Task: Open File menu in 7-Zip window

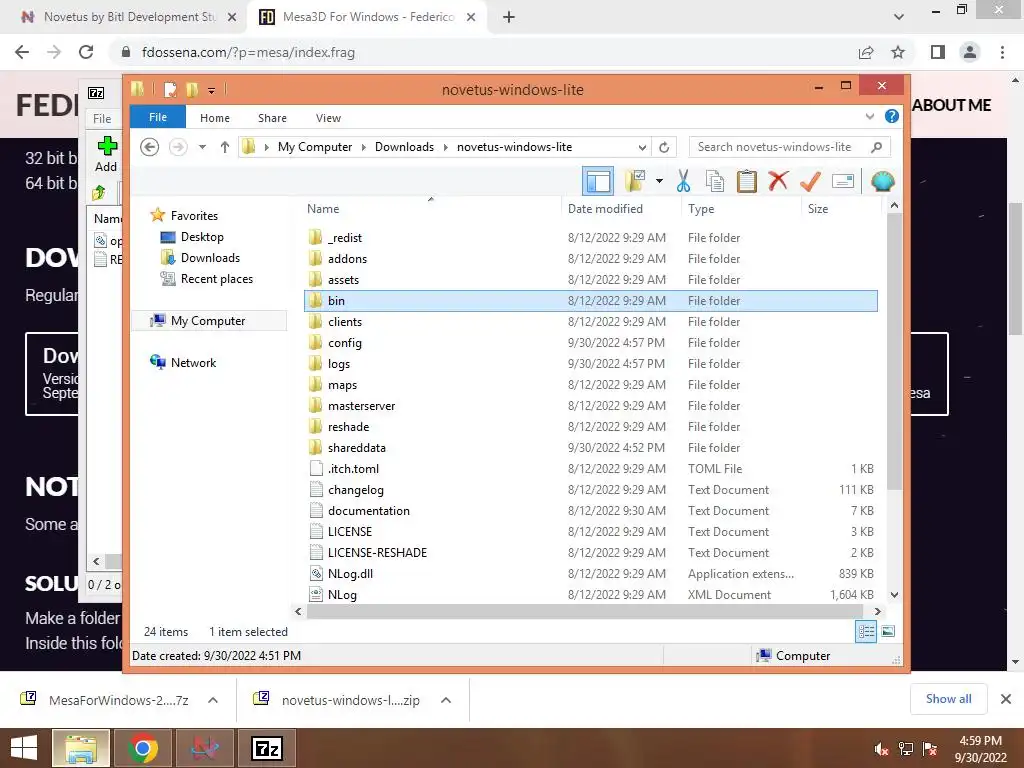Action: pyautogui.click(x=102, y=118)
